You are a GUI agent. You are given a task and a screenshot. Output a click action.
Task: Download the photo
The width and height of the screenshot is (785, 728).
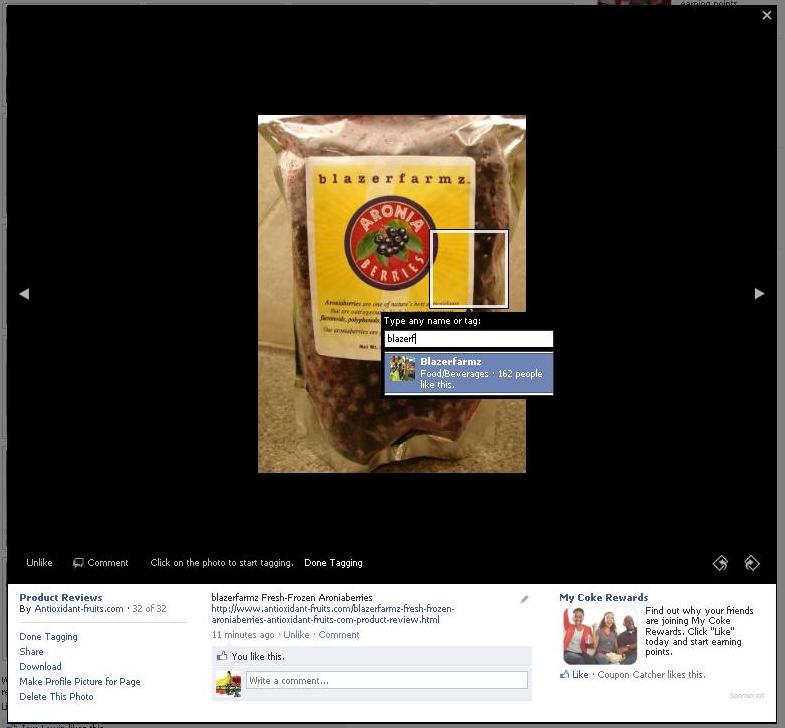click(x=40, y=666)
